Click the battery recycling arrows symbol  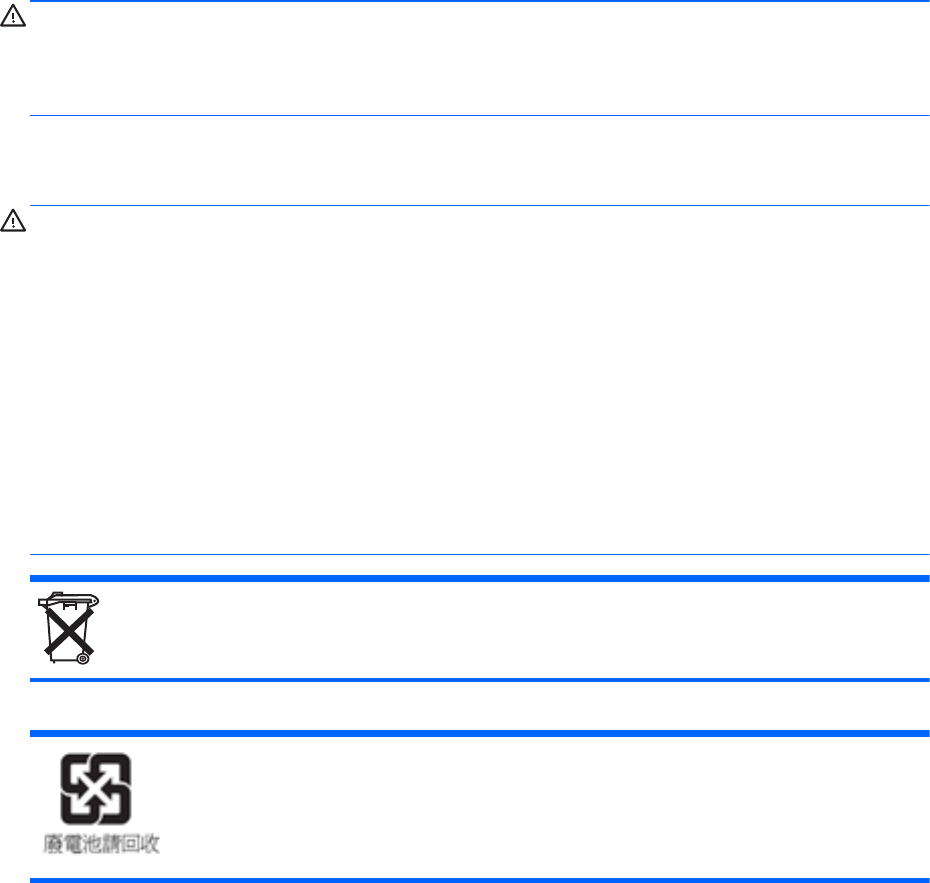coord(95,787)
